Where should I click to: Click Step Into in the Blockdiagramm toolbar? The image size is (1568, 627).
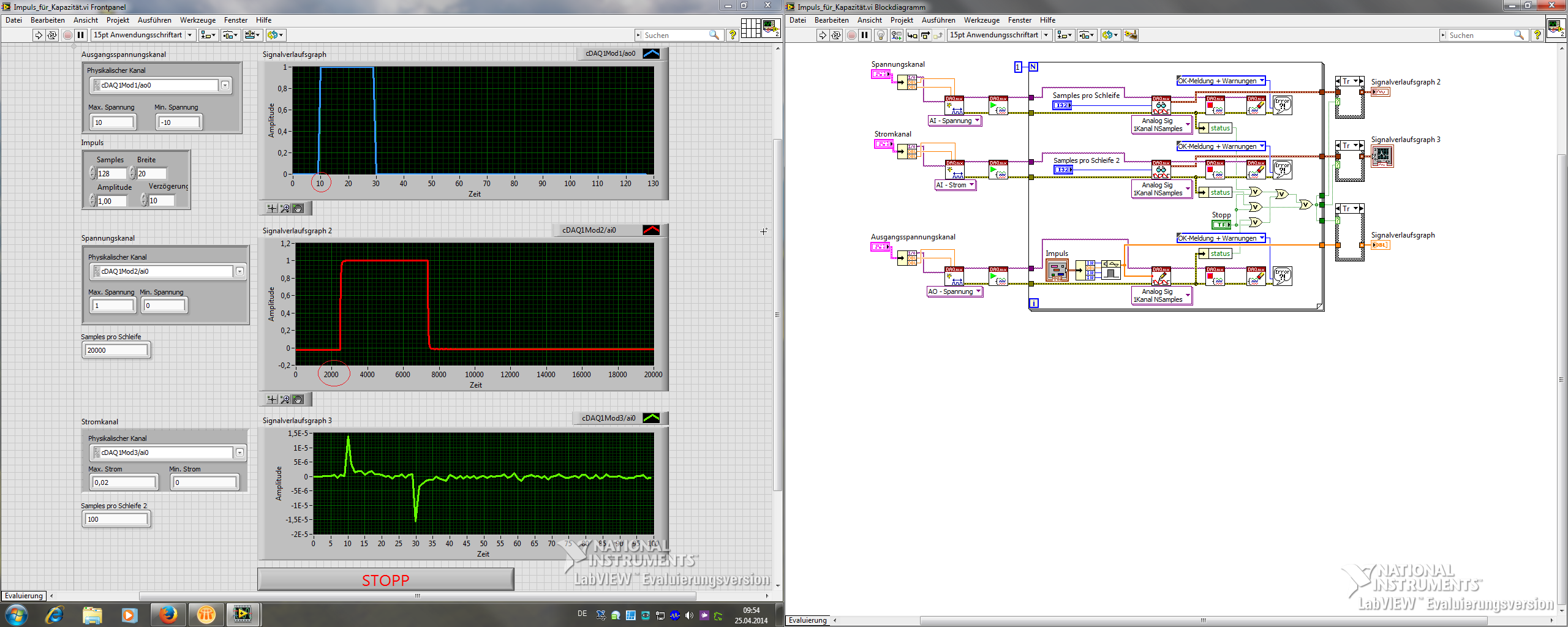click(912, 36)
